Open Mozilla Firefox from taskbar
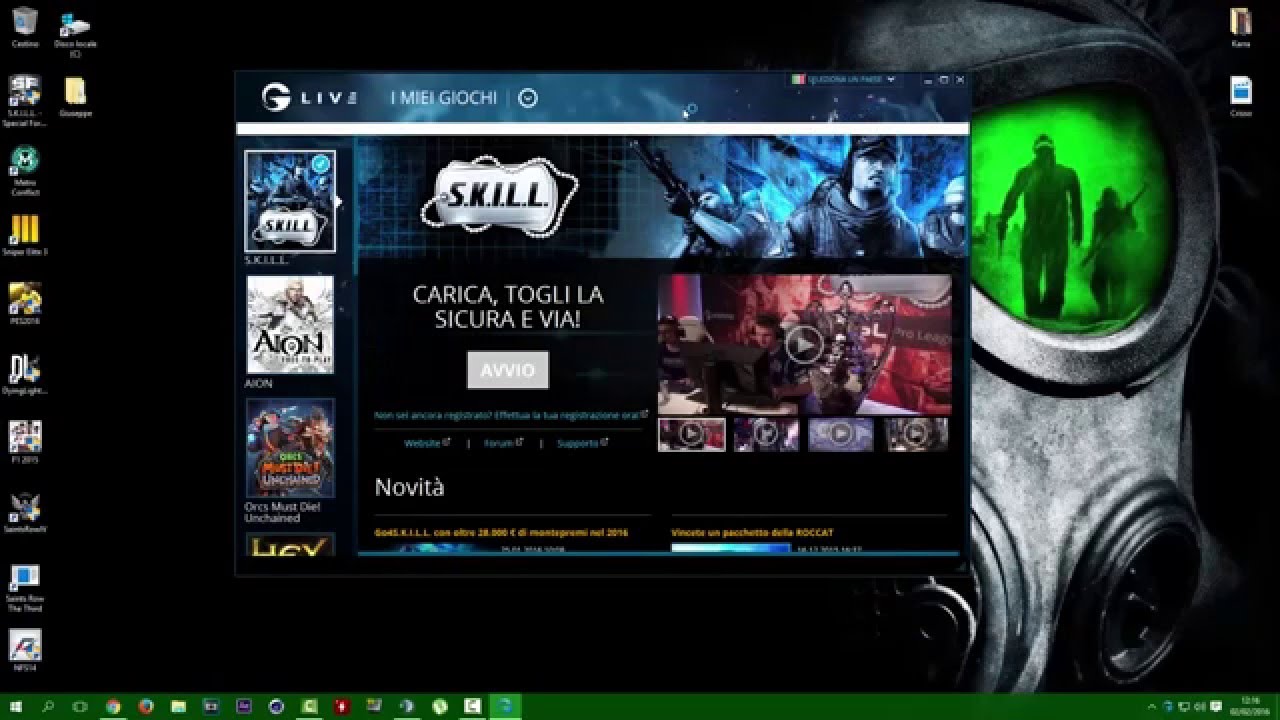The image size is (1280, 720). coord(146,706)
